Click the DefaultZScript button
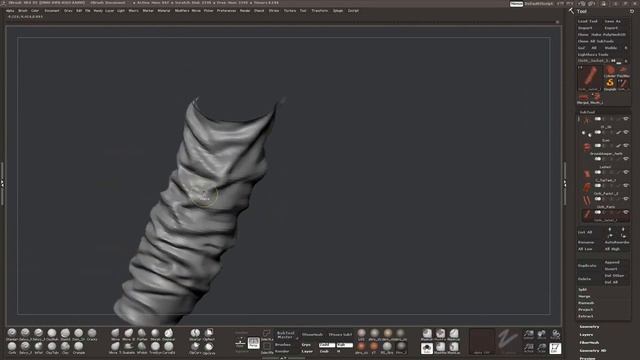The image size is (640, 360). point(539,4)
